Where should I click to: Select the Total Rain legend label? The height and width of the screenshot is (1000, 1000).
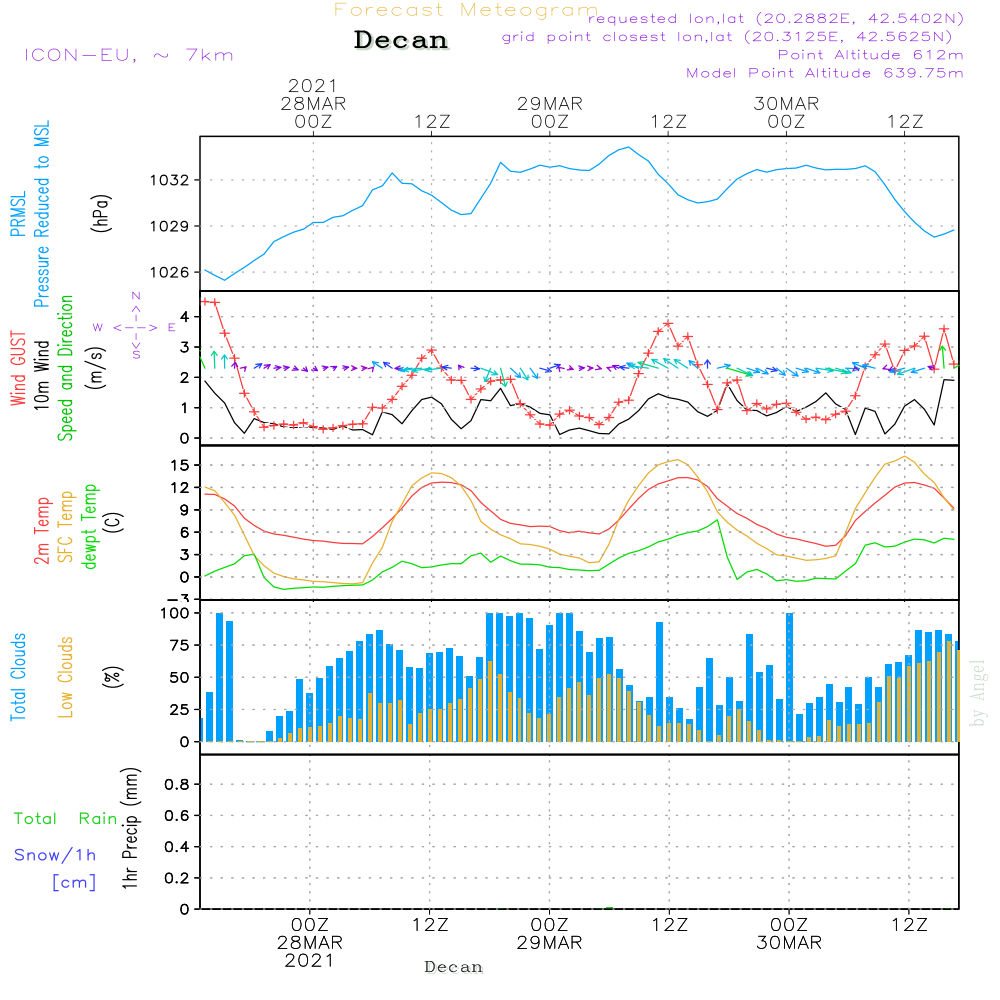click(66, 818)
